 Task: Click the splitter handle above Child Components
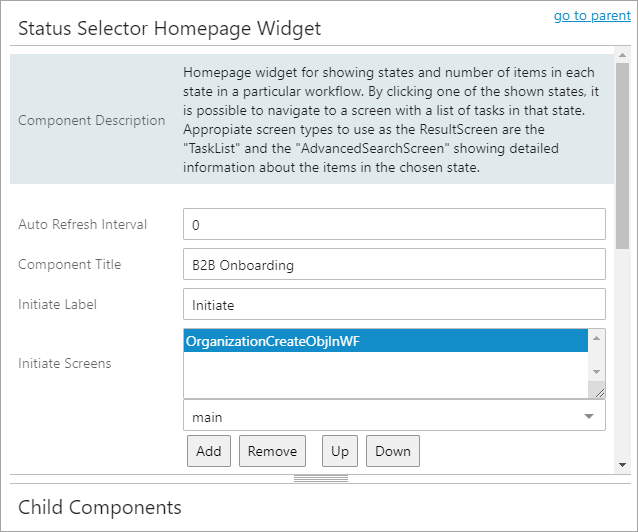point(319,479)
